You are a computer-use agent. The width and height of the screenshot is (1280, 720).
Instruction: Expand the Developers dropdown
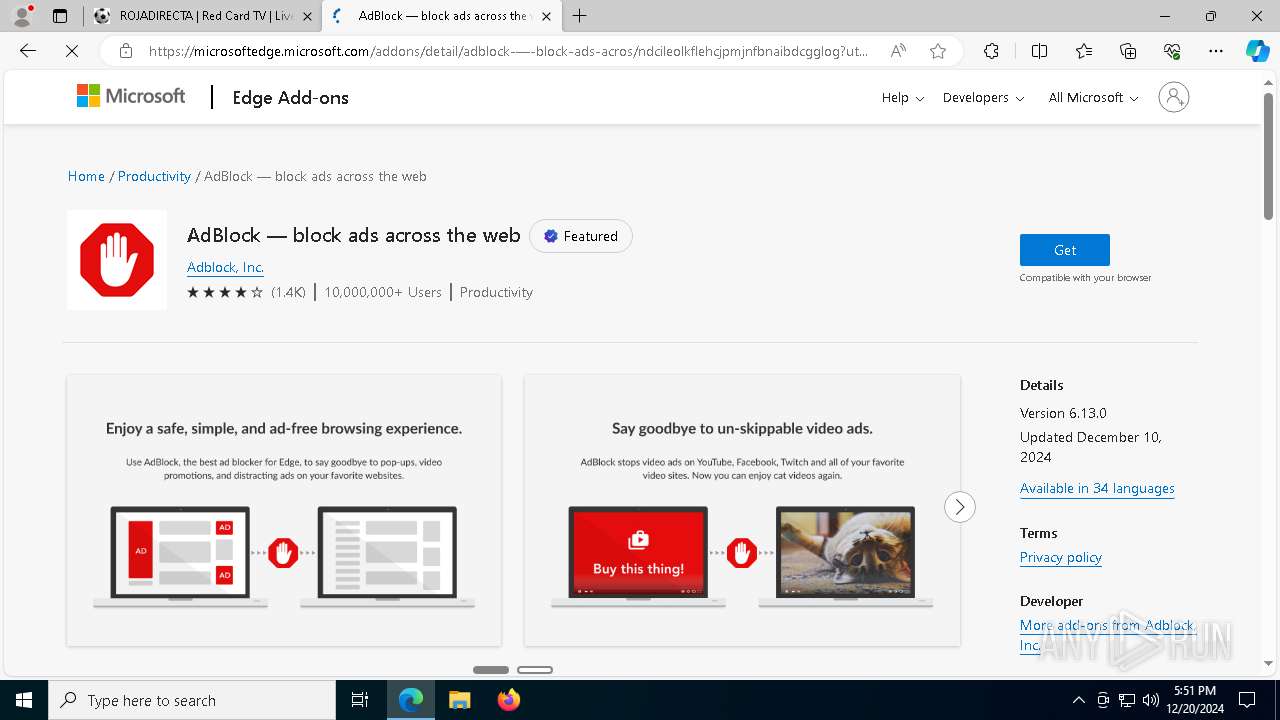point(983,97)
